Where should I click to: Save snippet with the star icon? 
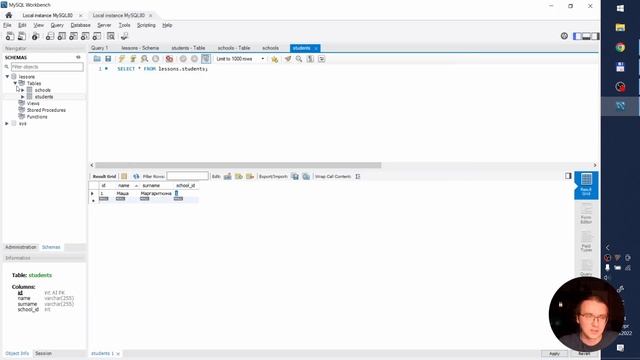(275, 59)
